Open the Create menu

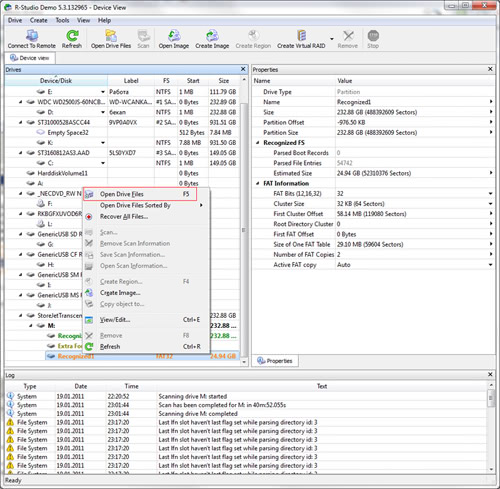click(39, 20)
